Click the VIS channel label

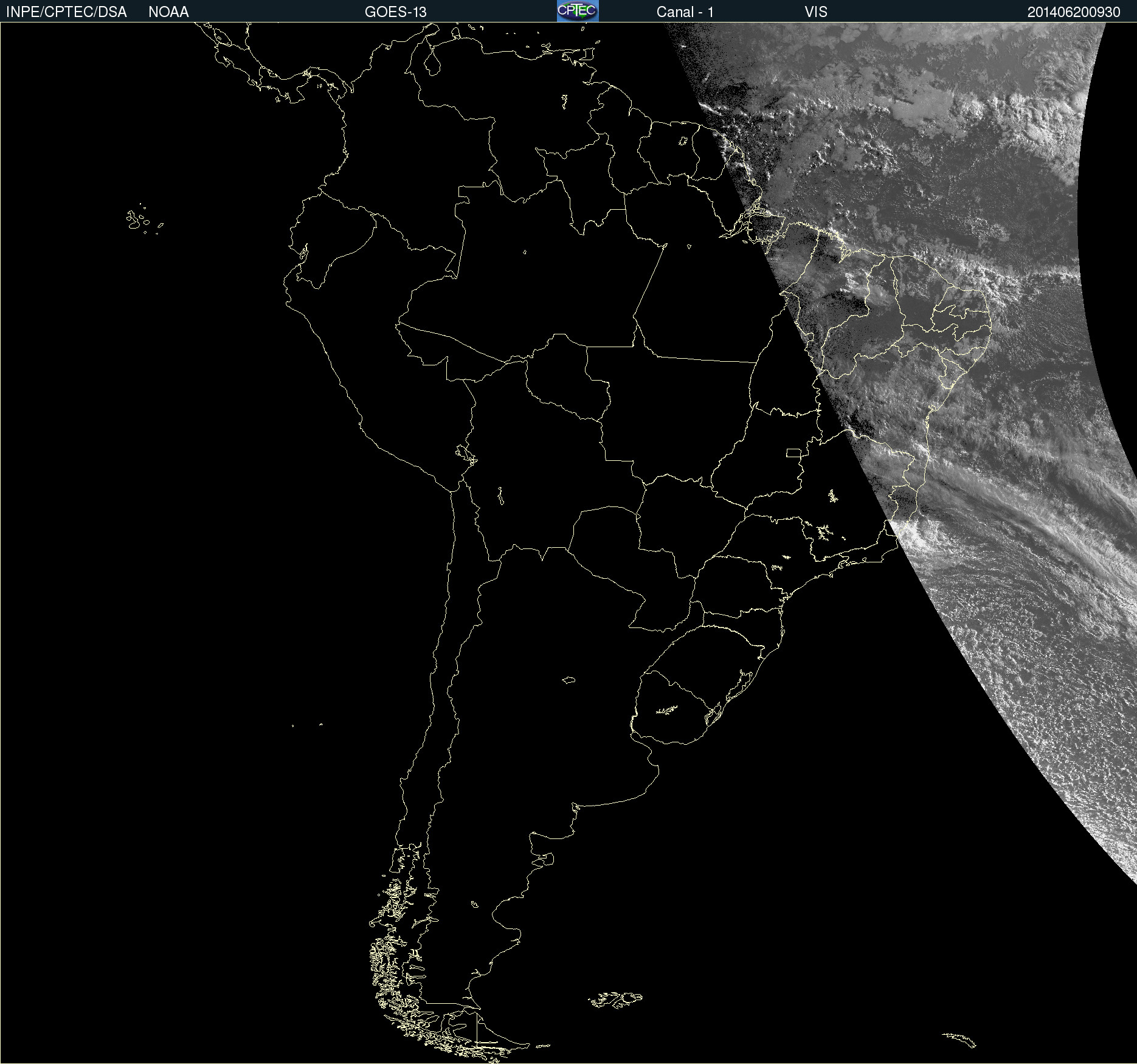[x=816, y=12]
